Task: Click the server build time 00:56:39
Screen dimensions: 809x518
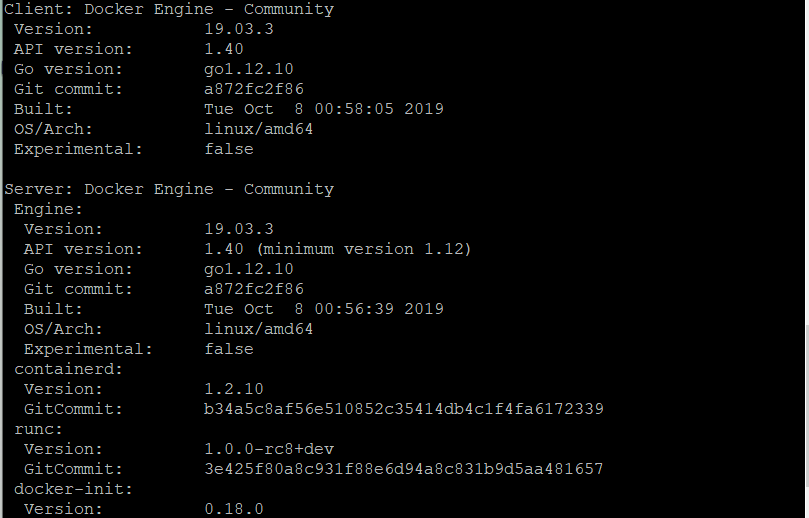Action: [354, 309]
